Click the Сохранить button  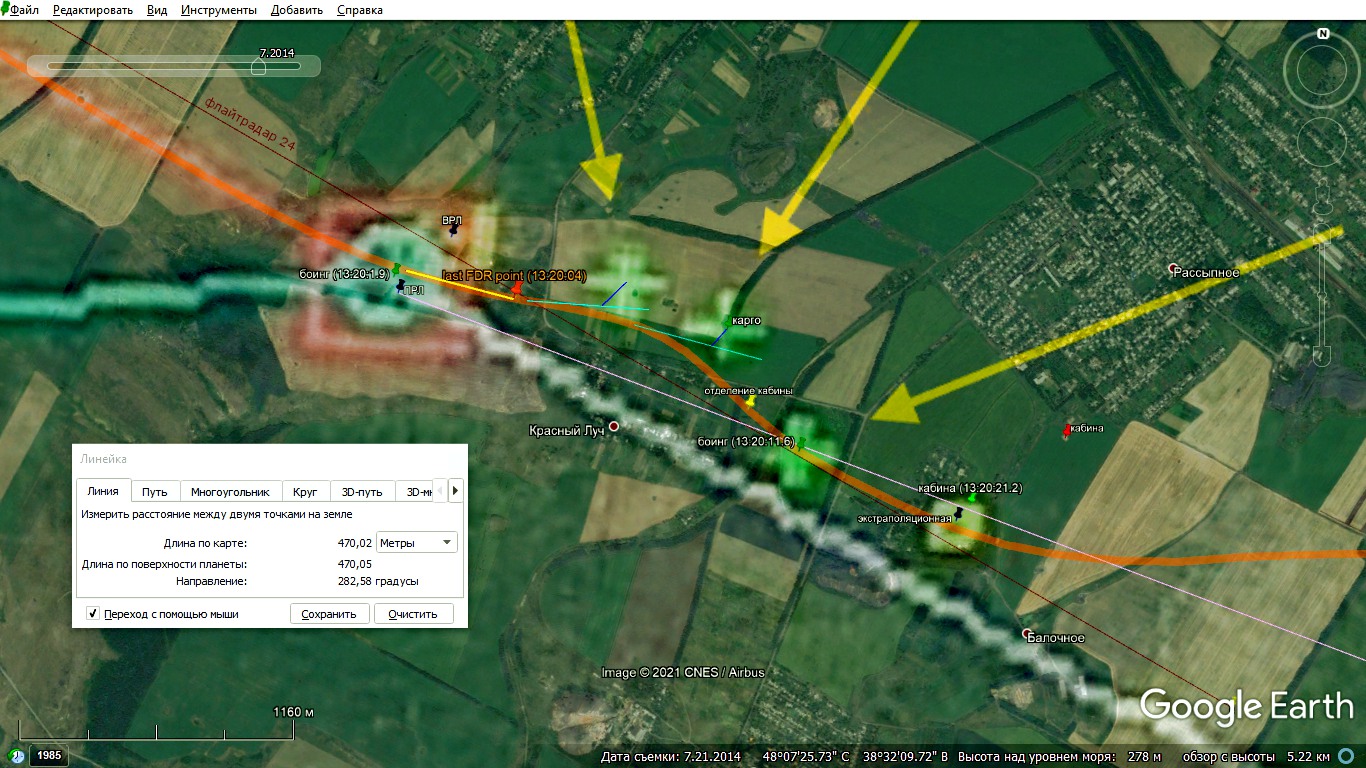330,614
